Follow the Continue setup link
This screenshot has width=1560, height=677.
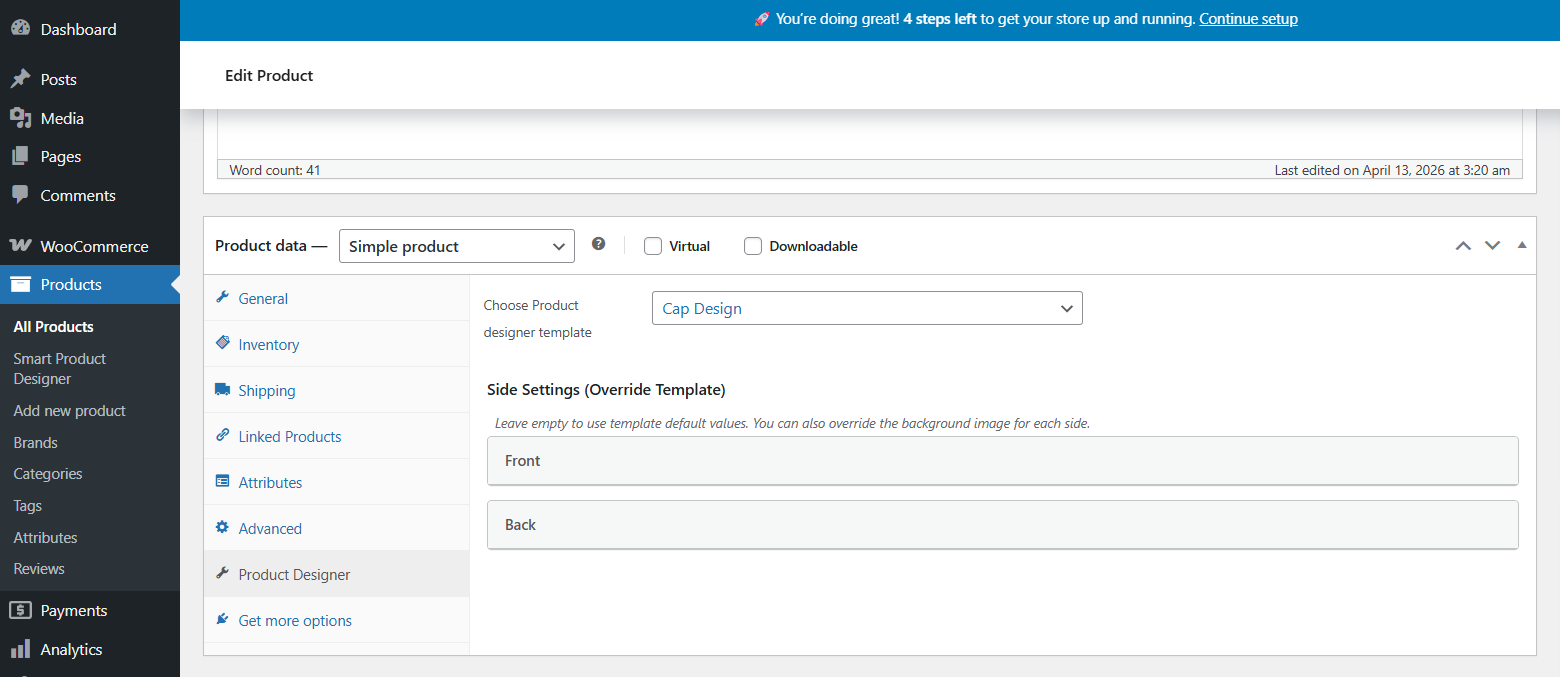pos(1249,19)
